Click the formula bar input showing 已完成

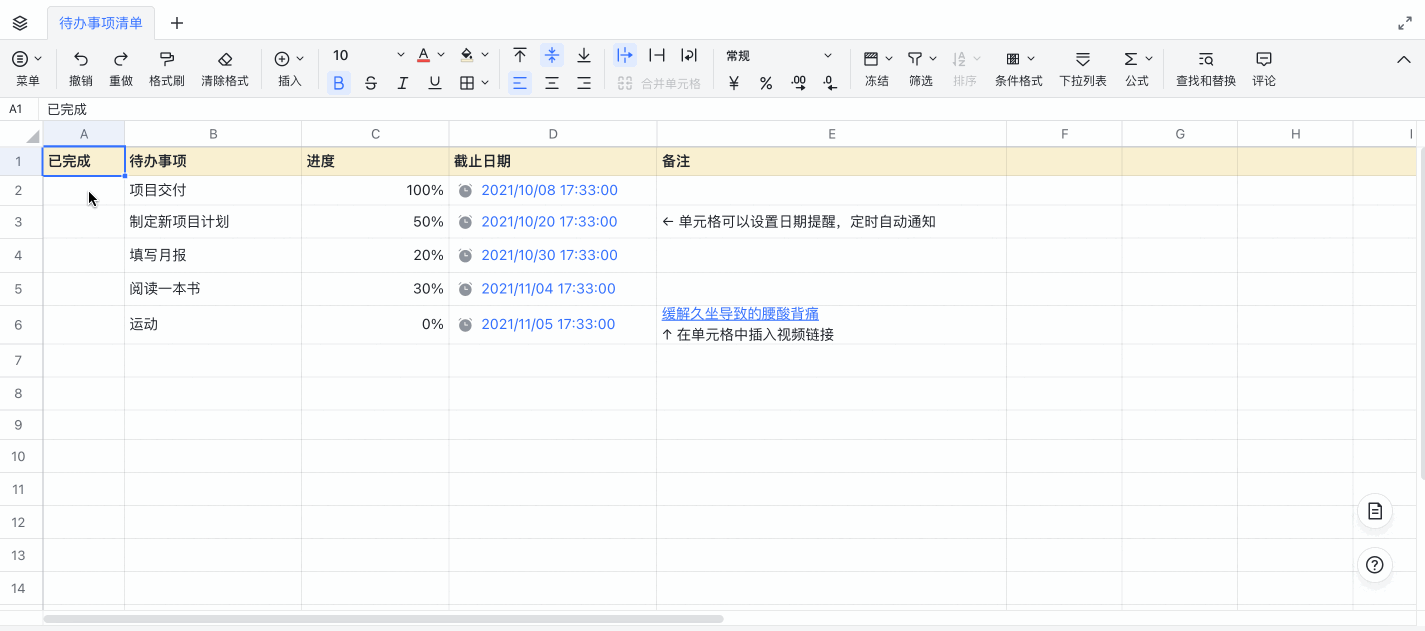(730, 110)
